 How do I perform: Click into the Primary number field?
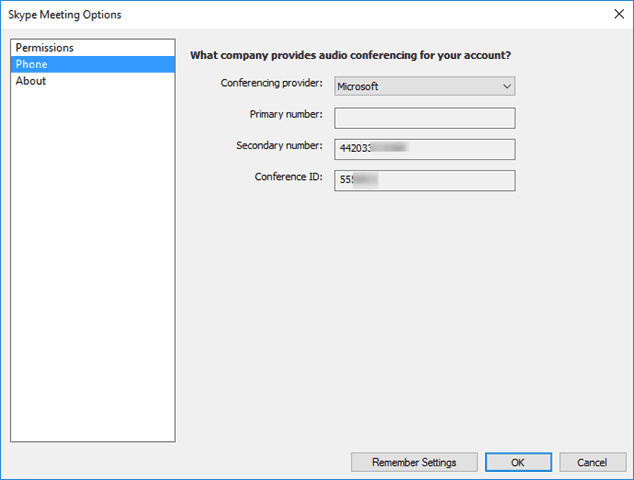(425, 118)
